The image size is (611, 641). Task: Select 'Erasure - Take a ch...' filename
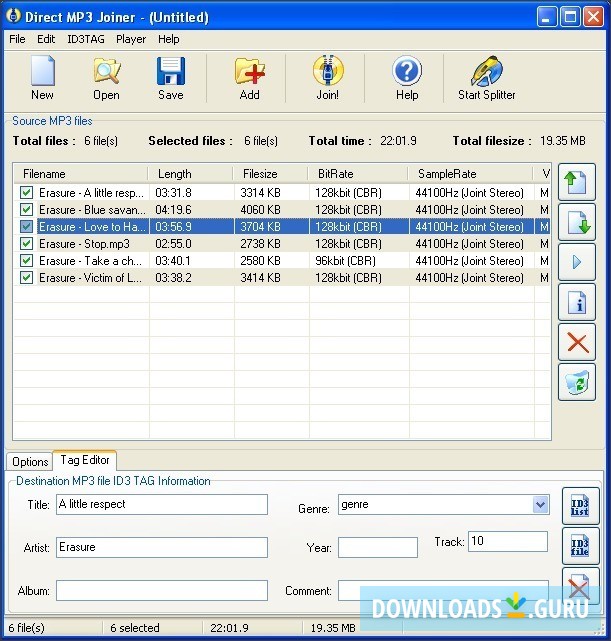coord(90,261)
